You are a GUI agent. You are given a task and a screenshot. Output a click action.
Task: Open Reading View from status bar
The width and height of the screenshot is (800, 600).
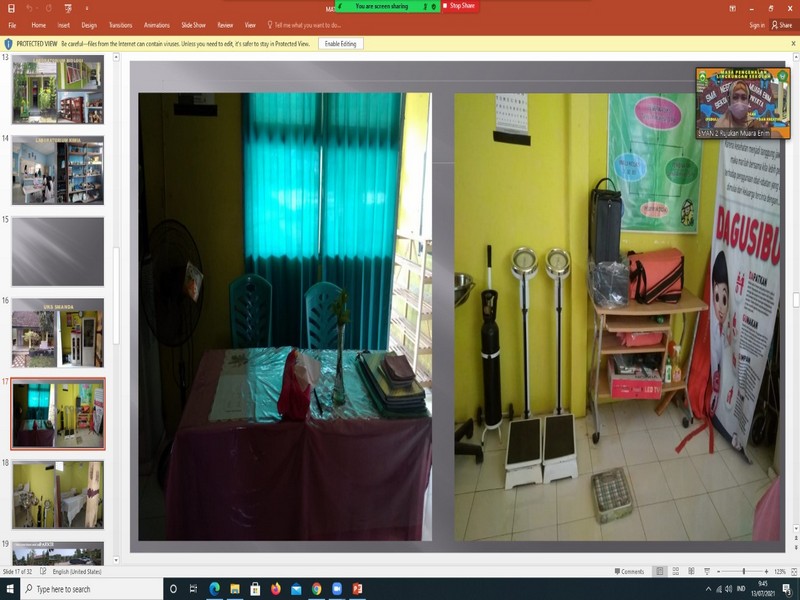pos(692,571)
